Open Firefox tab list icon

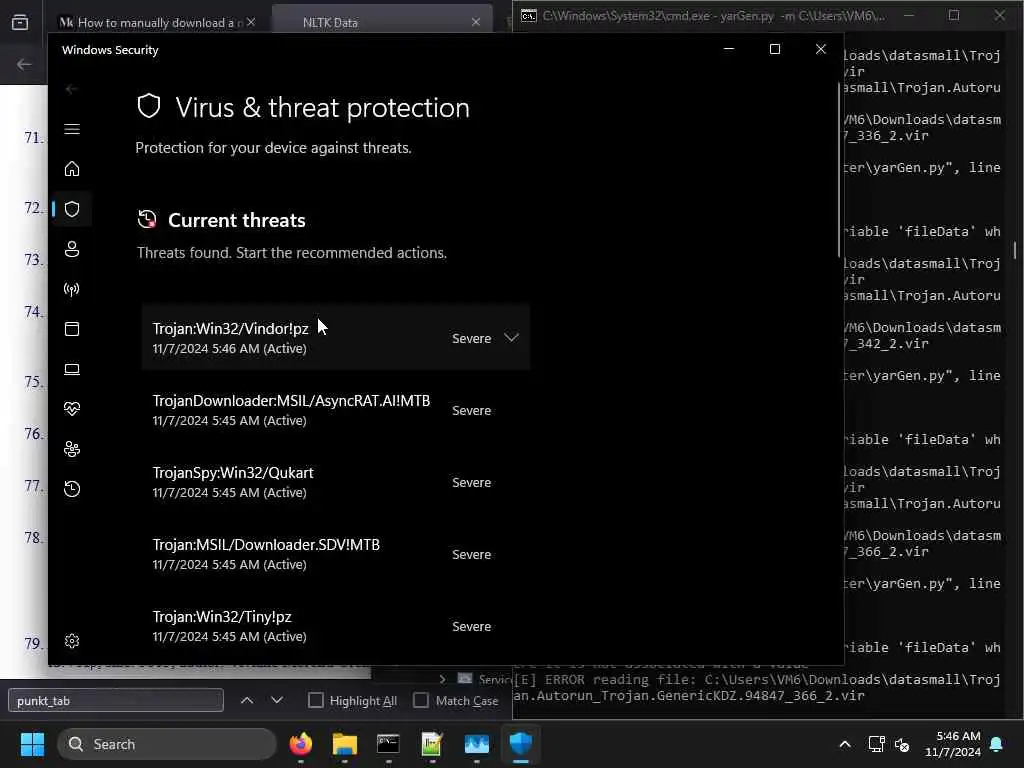pyautogui.click(x=20, y=22)
